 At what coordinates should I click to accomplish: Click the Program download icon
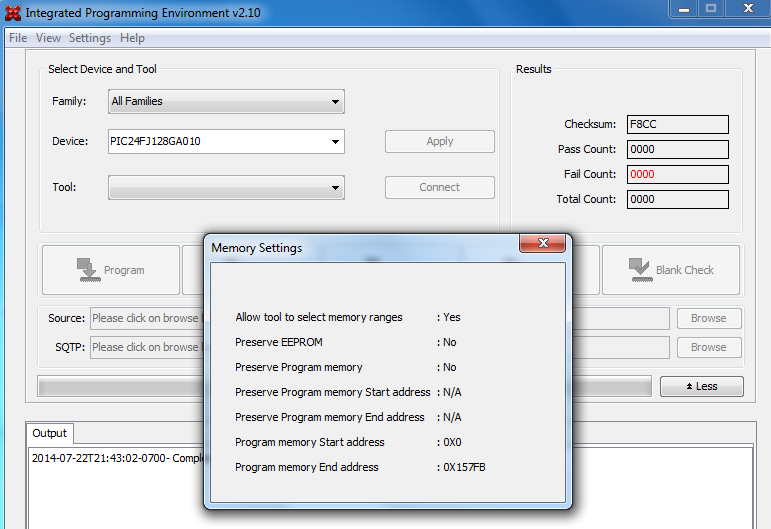(89, 270)
